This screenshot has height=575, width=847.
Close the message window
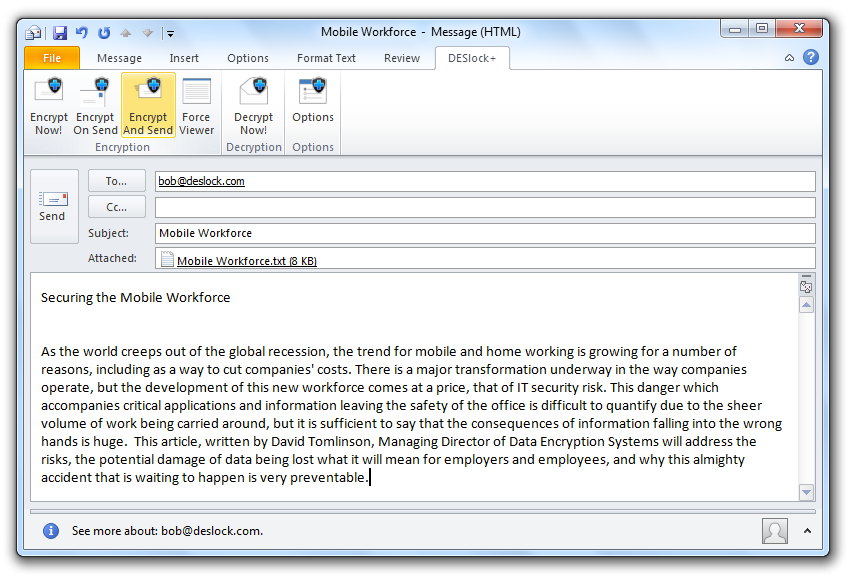coord(799,28)
